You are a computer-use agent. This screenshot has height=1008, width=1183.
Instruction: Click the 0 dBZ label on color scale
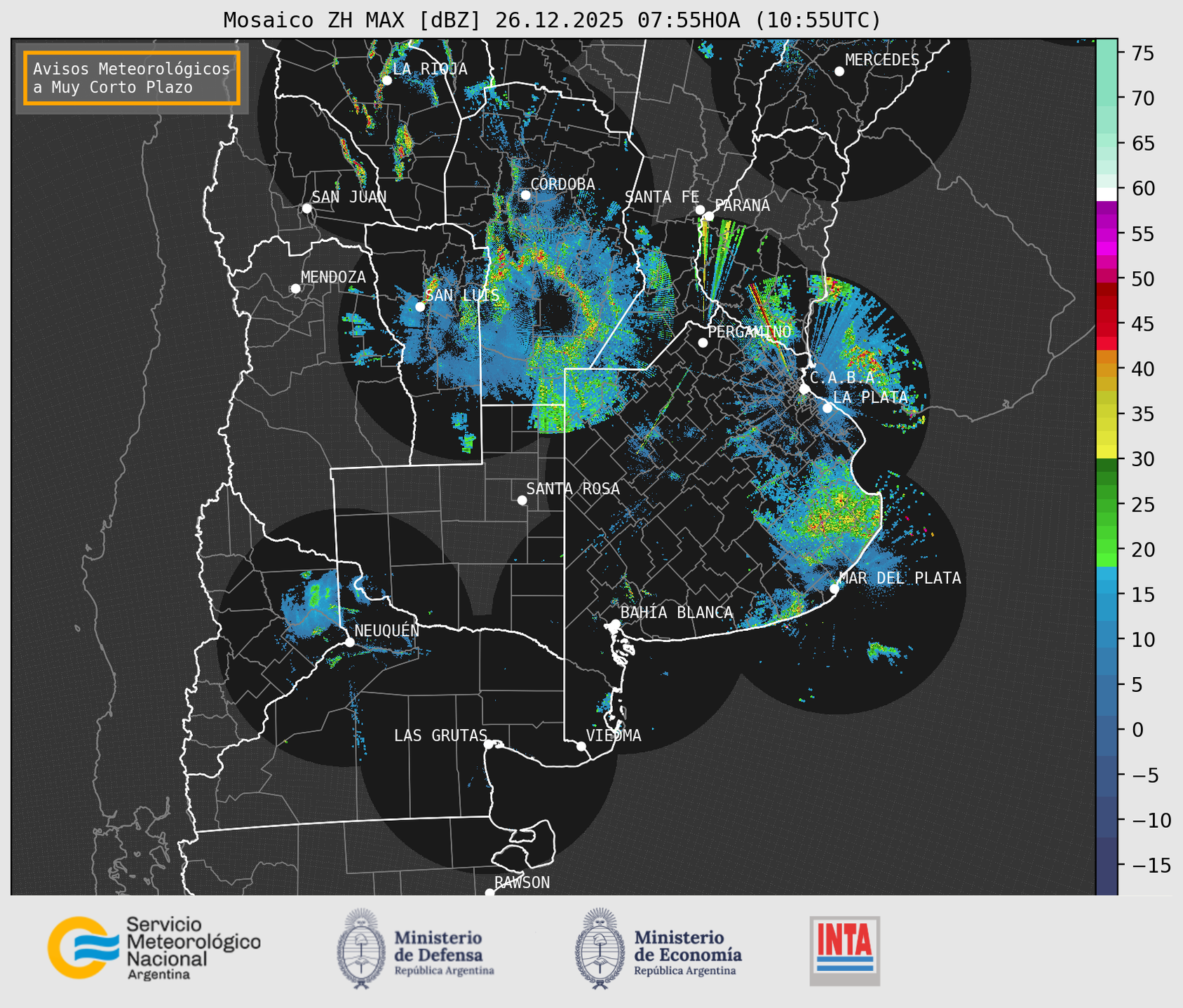click(1137, 730)
